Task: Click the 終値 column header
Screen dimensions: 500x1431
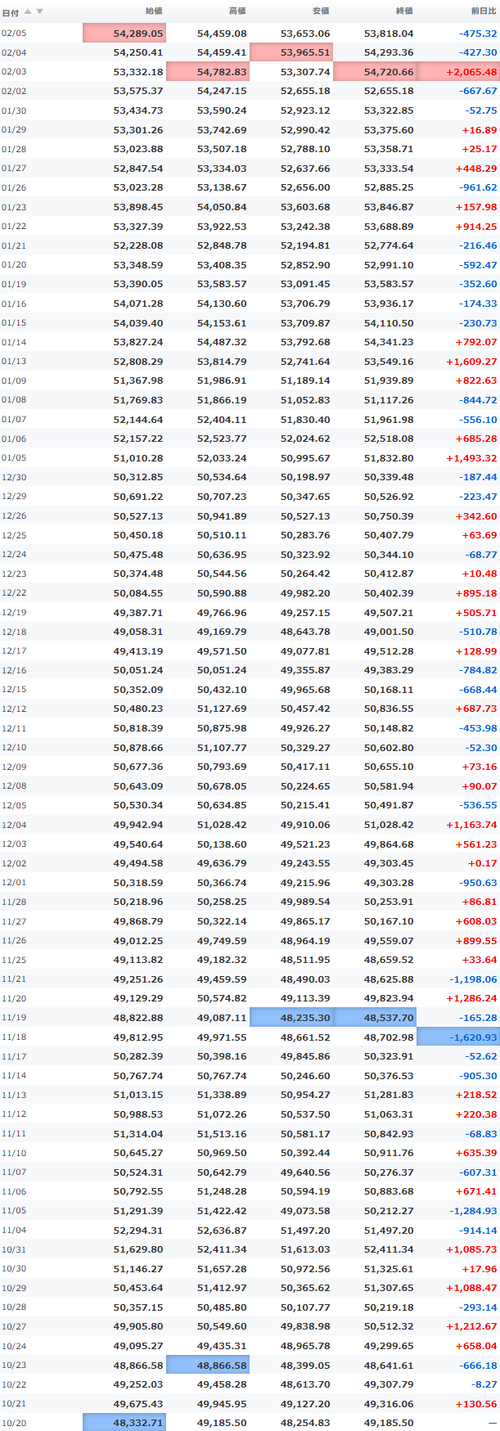Action: 403,12
